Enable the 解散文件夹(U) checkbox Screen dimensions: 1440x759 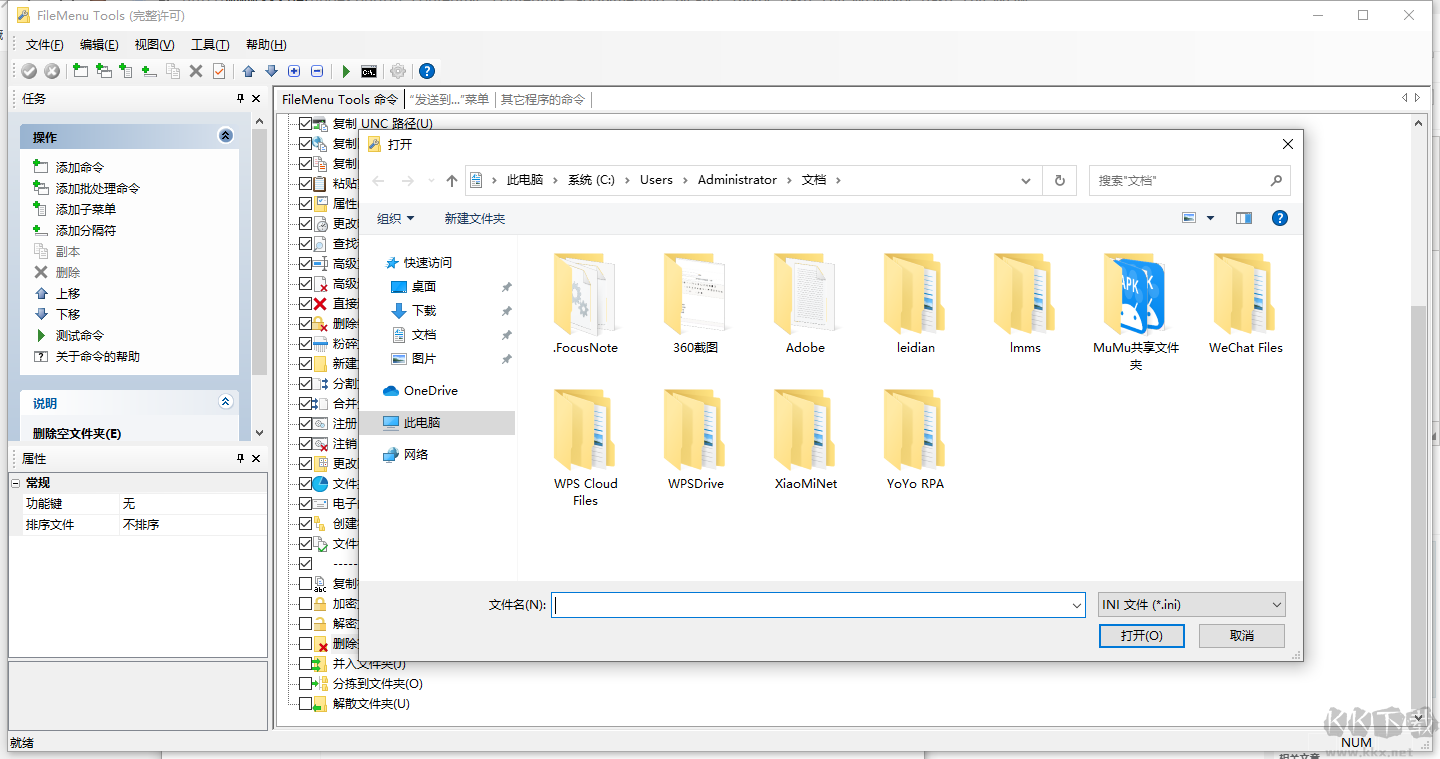(306, 703)
